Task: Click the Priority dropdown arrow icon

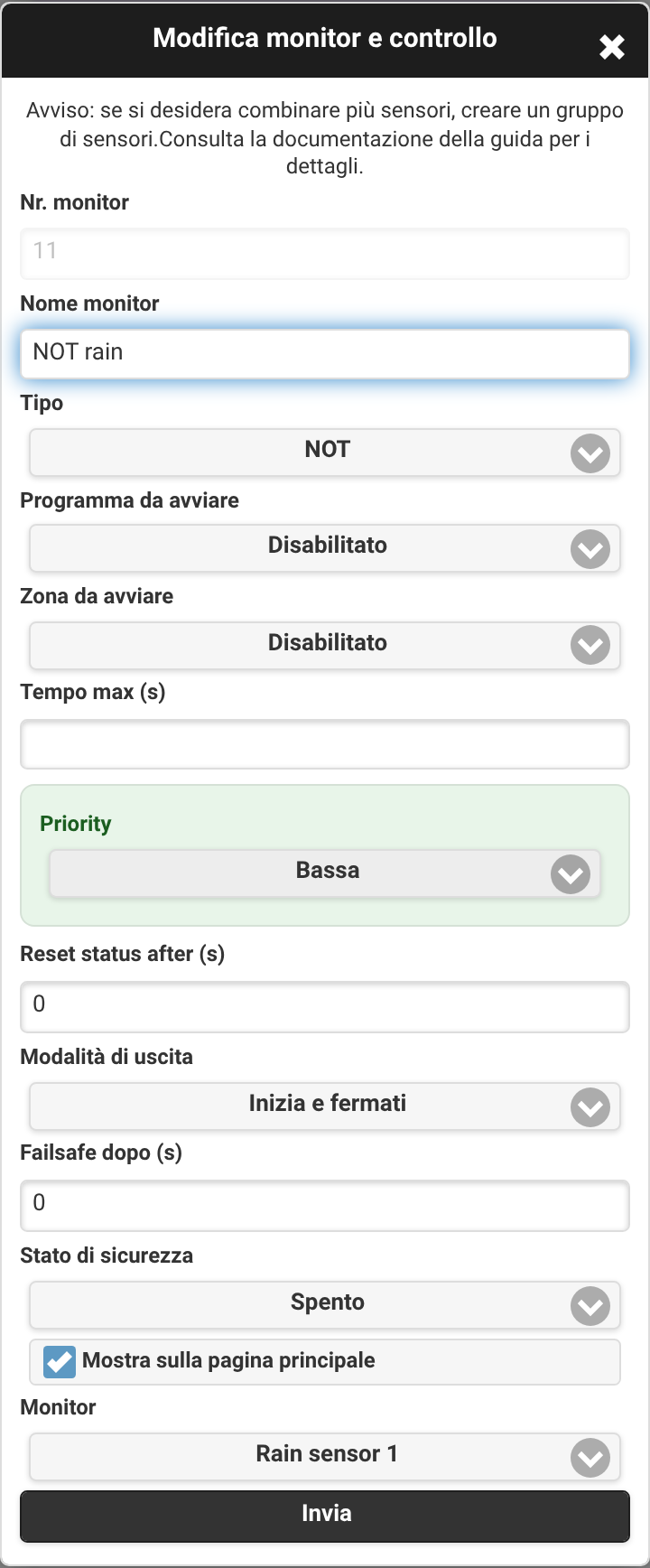Action: tap(571, 874)
